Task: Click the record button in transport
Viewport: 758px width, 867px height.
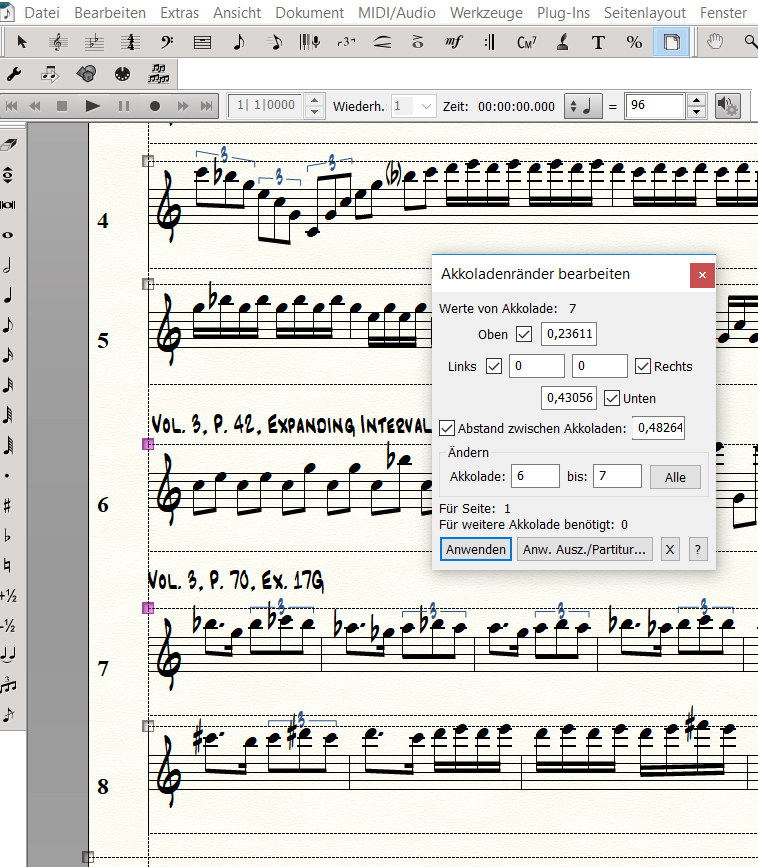Action: coord(155,106)
